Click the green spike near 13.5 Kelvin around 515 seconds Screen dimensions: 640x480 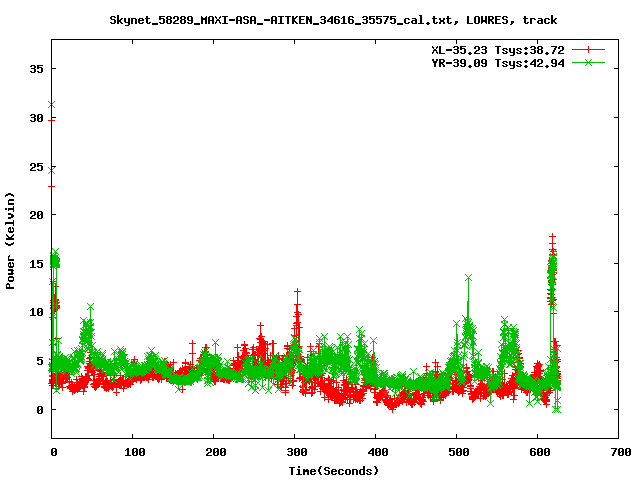[468, 278]
